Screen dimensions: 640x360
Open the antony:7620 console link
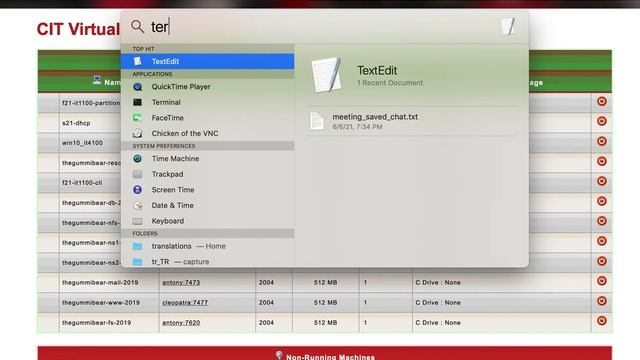(x=181, y=322)
